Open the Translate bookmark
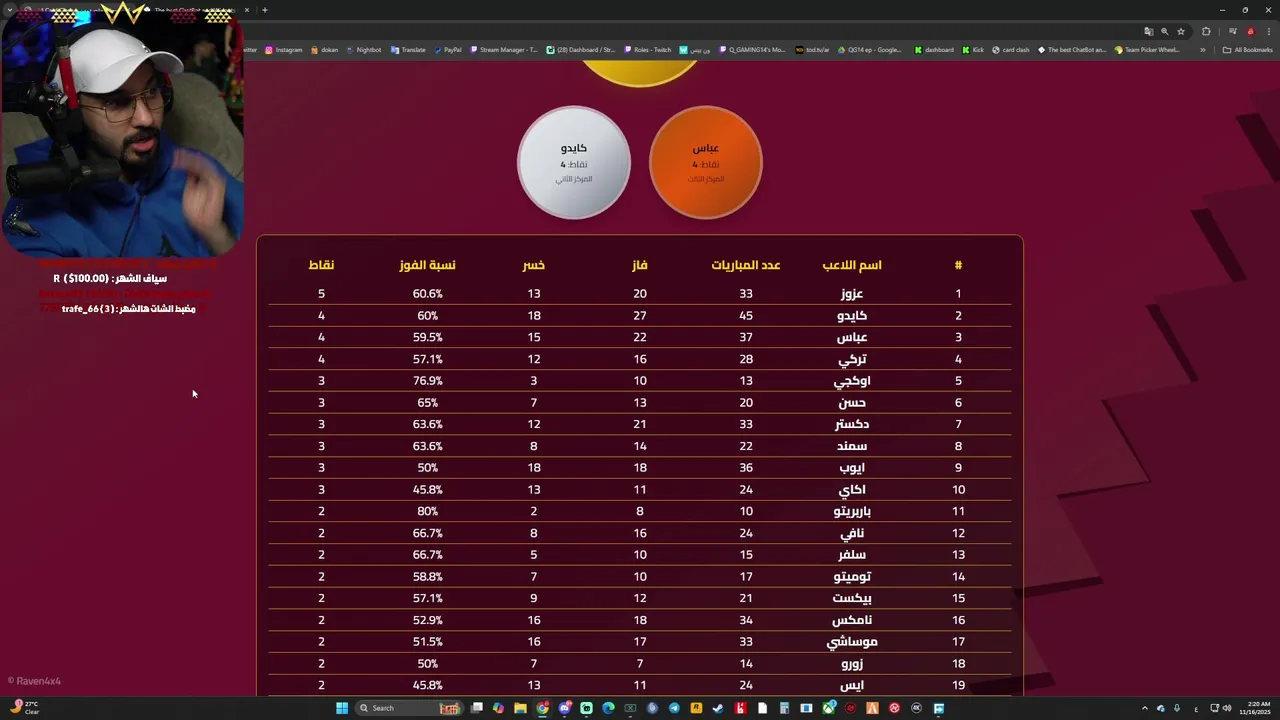The image size is (1280, 720). click(408, 50)
